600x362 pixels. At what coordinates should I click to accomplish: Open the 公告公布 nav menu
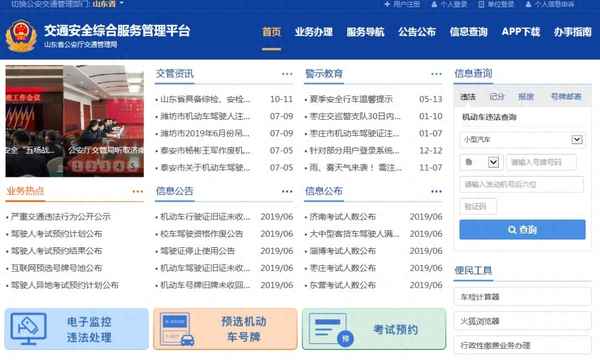pos(417,32)
